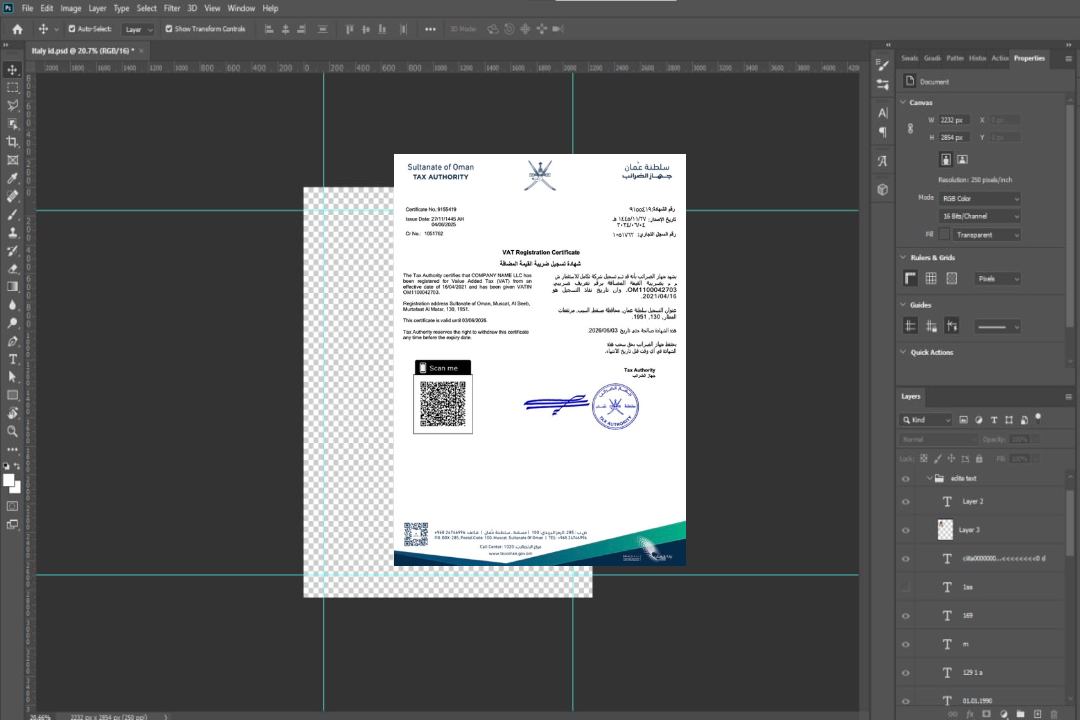Screen dimensions: 1080x720
Task: Switch to the History panel tab
Action: coord(977,58)
